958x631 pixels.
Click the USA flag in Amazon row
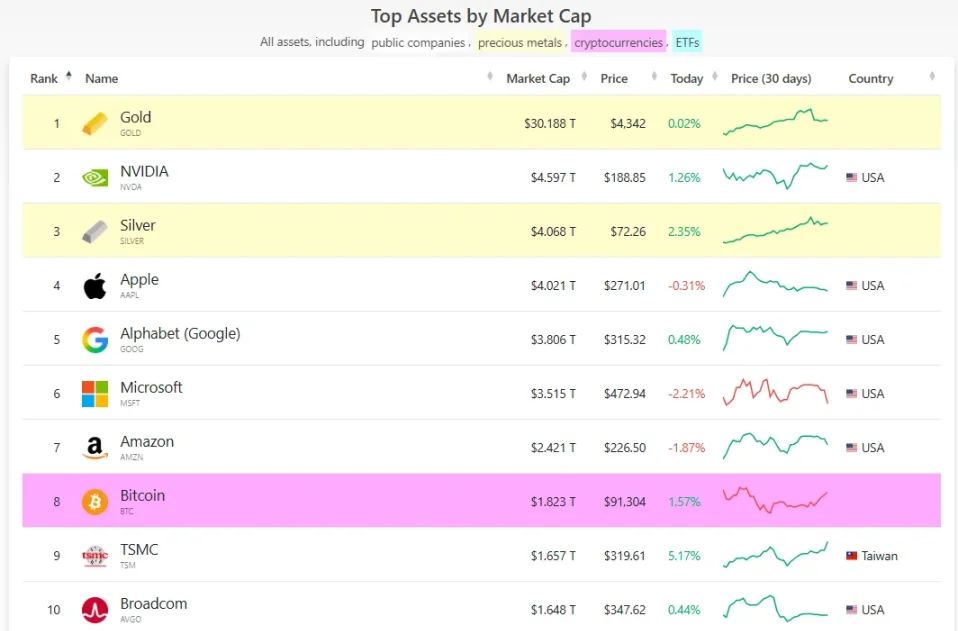852,448
